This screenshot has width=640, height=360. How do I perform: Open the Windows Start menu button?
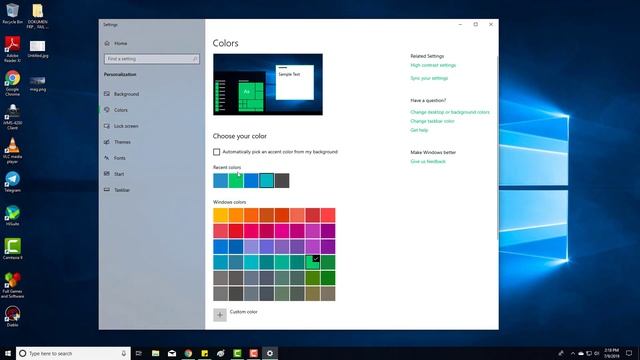point(8,353)
